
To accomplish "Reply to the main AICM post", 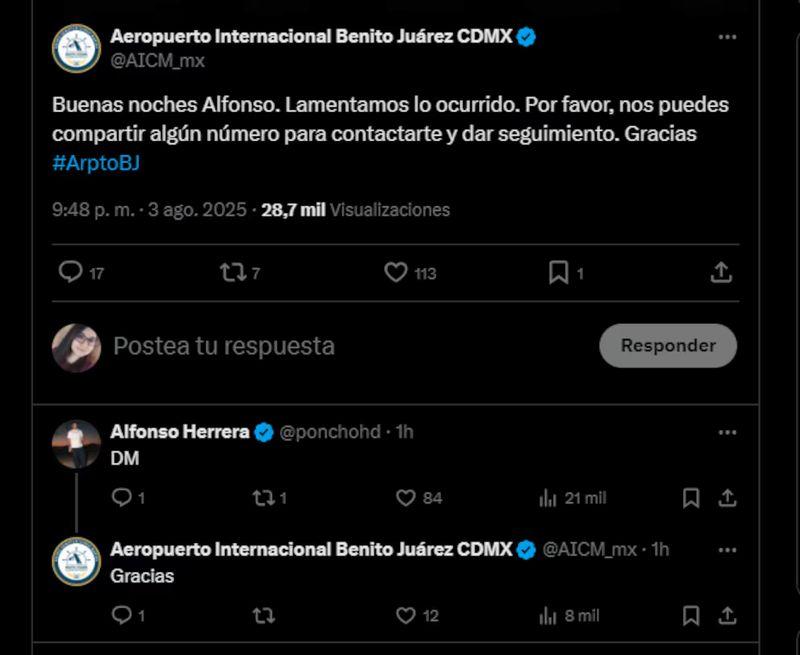I will click(71, 272).
